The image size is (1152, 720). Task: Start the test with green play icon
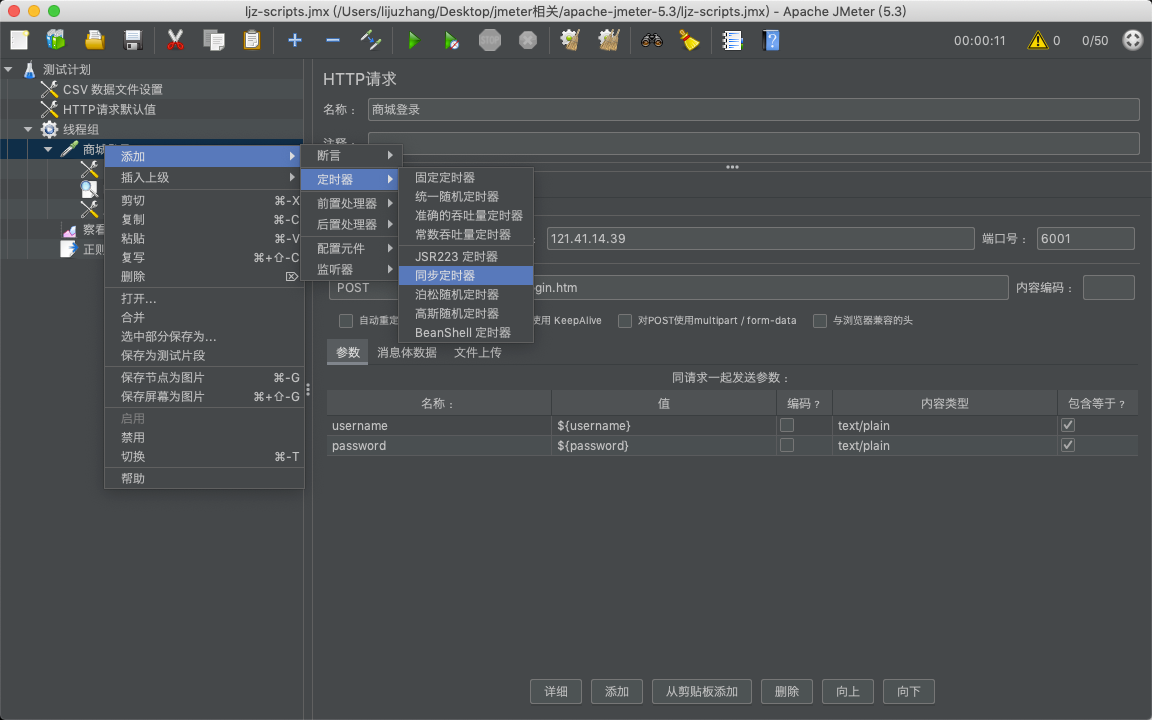414,40
